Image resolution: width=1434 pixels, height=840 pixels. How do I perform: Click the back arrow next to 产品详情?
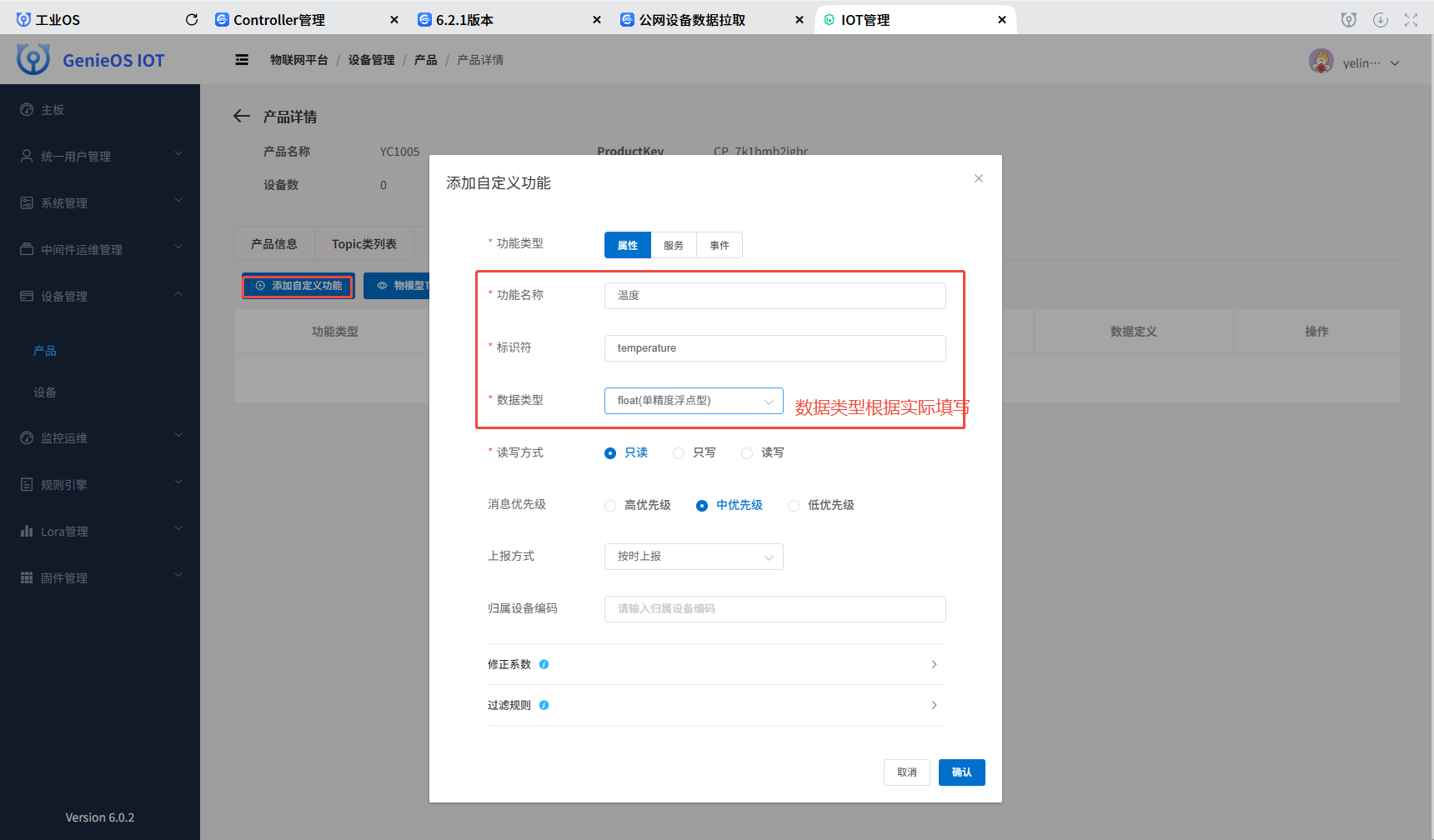241,116
